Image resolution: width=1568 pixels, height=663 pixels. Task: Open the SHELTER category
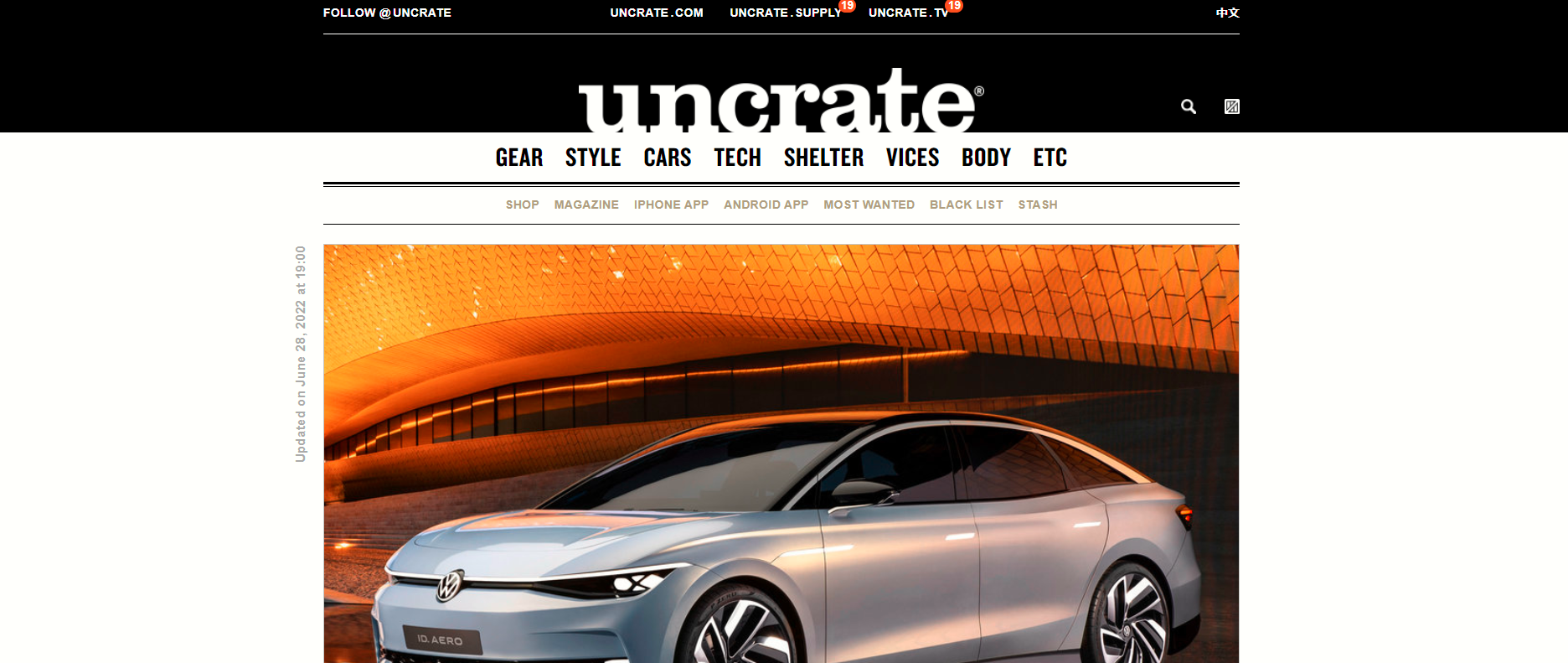point(823,158)
